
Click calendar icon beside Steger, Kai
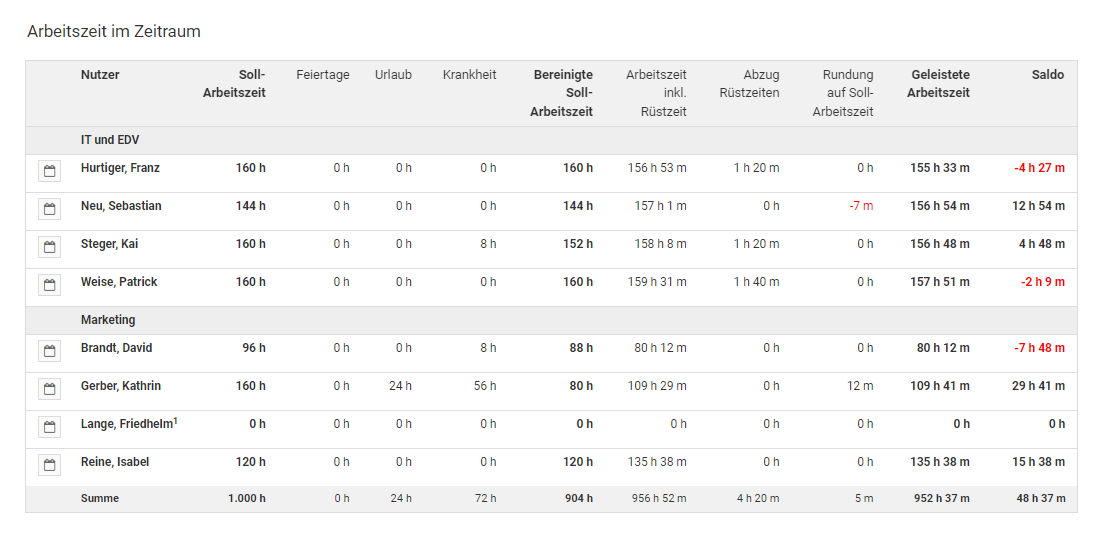tap(49, 247)
